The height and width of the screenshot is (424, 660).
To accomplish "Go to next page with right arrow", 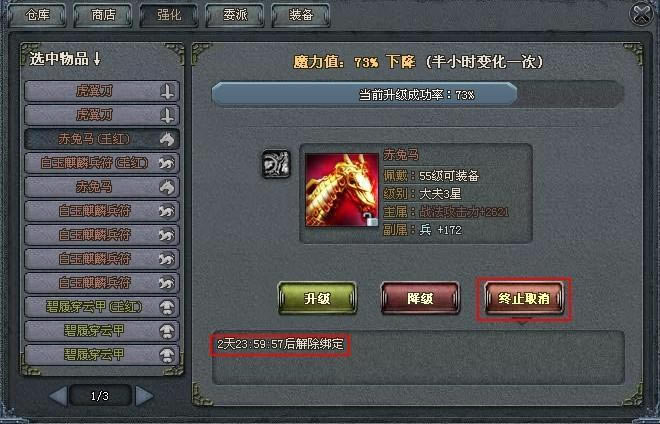I will (144, 396).
